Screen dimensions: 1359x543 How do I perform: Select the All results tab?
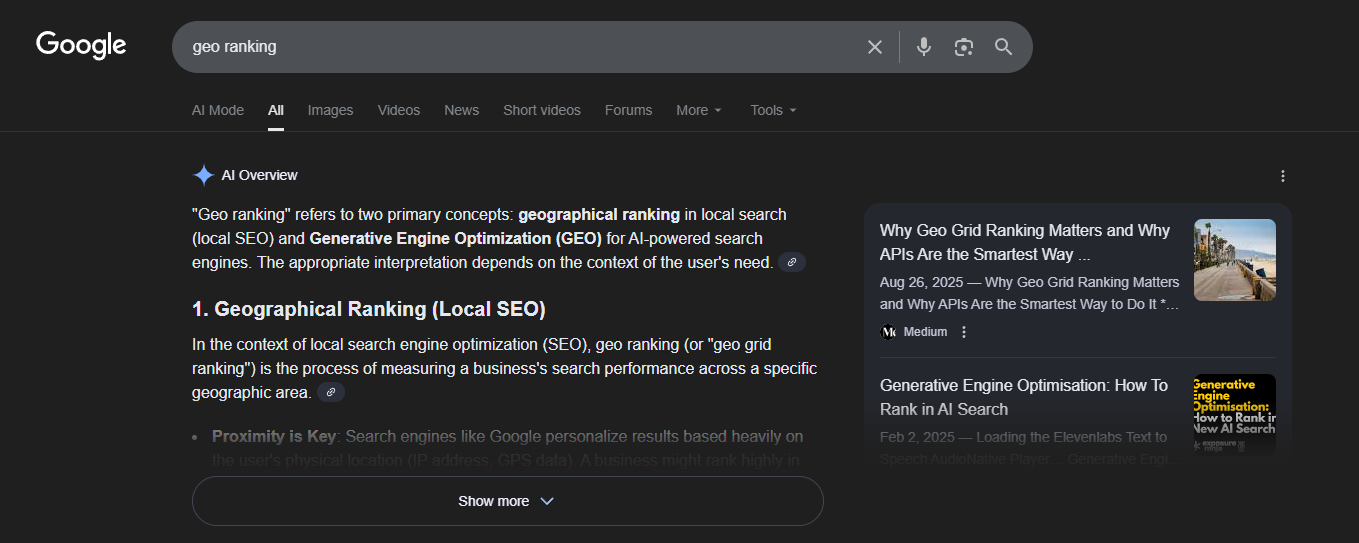click(x=276, y=110)
